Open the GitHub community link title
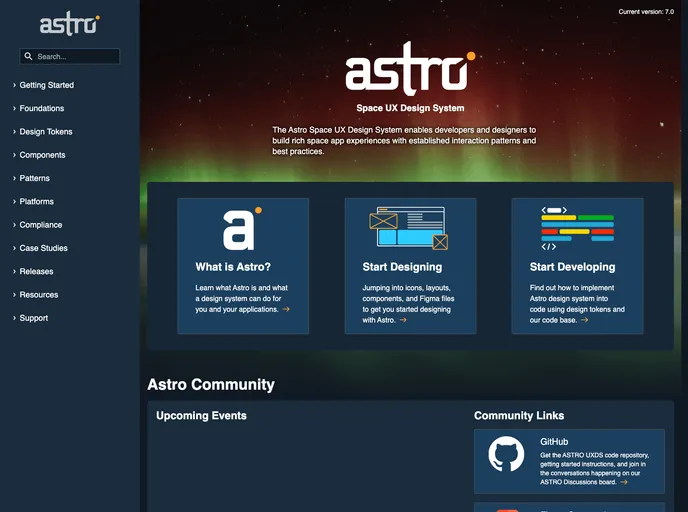Screen dimensions: 688x512 coord(554,442)
